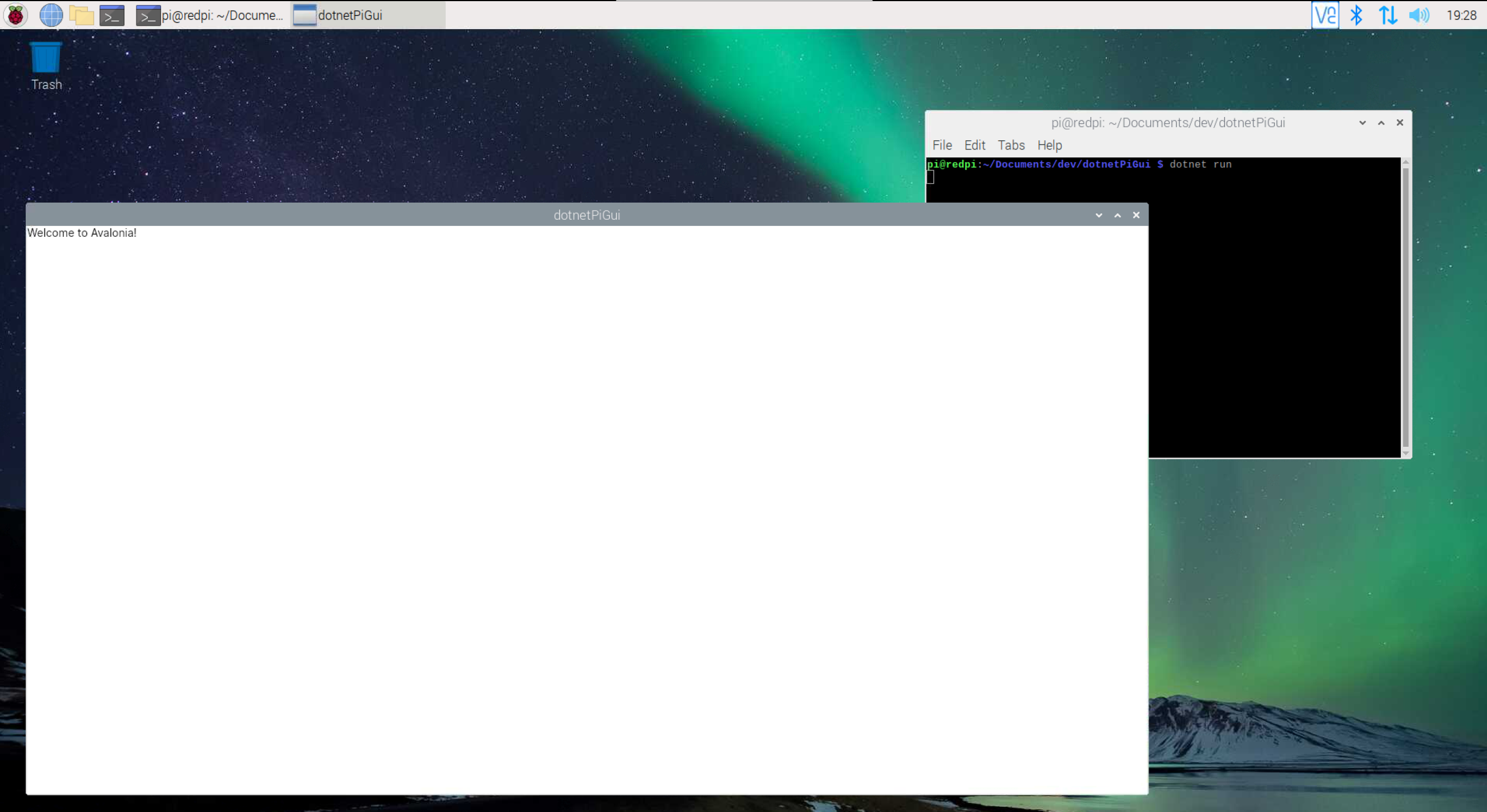The width and height of the screenshot is (1487, 812).
Task: Open the File menu in the terminal
Action: (942, 146)
